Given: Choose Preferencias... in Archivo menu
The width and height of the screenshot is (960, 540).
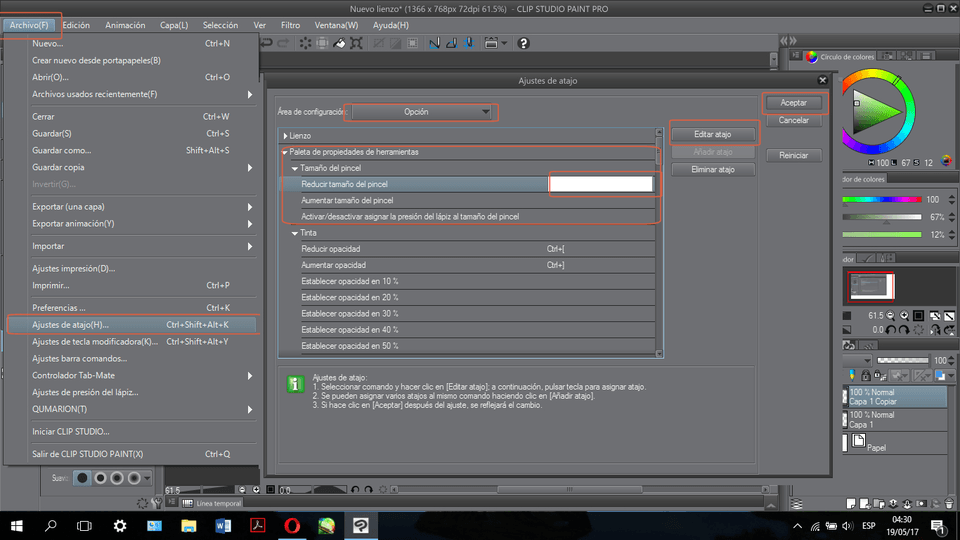Looking at the screenshot, I should click(x=132, y=308).
